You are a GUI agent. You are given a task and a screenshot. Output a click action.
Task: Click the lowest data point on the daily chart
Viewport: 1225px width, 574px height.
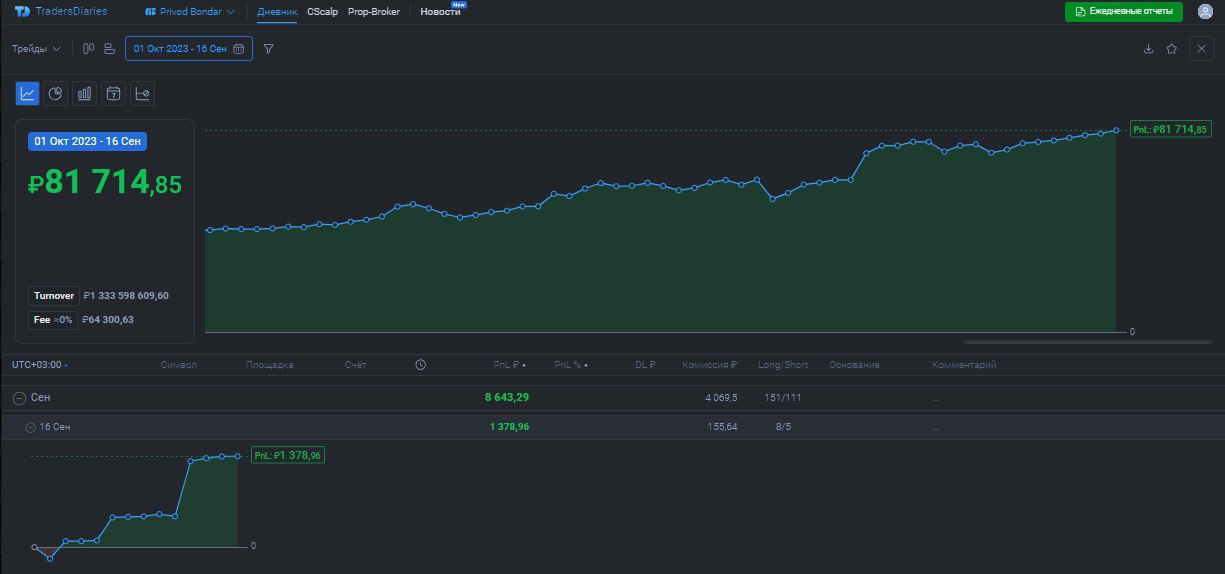pyautogui.click(x=50, y=559)
